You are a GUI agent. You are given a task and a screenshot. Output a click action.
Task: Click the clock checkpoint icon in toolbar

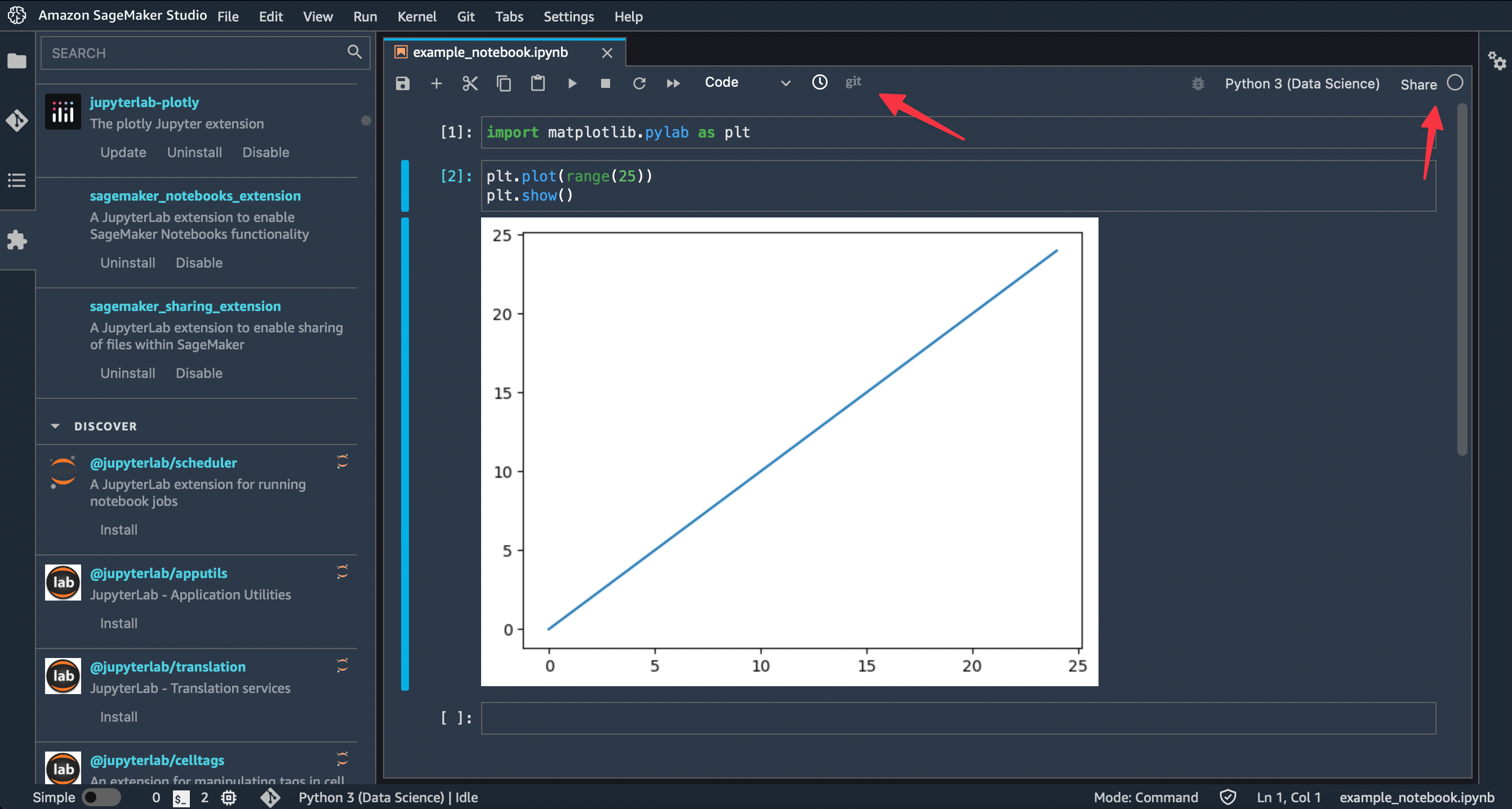tap(820, 82)
